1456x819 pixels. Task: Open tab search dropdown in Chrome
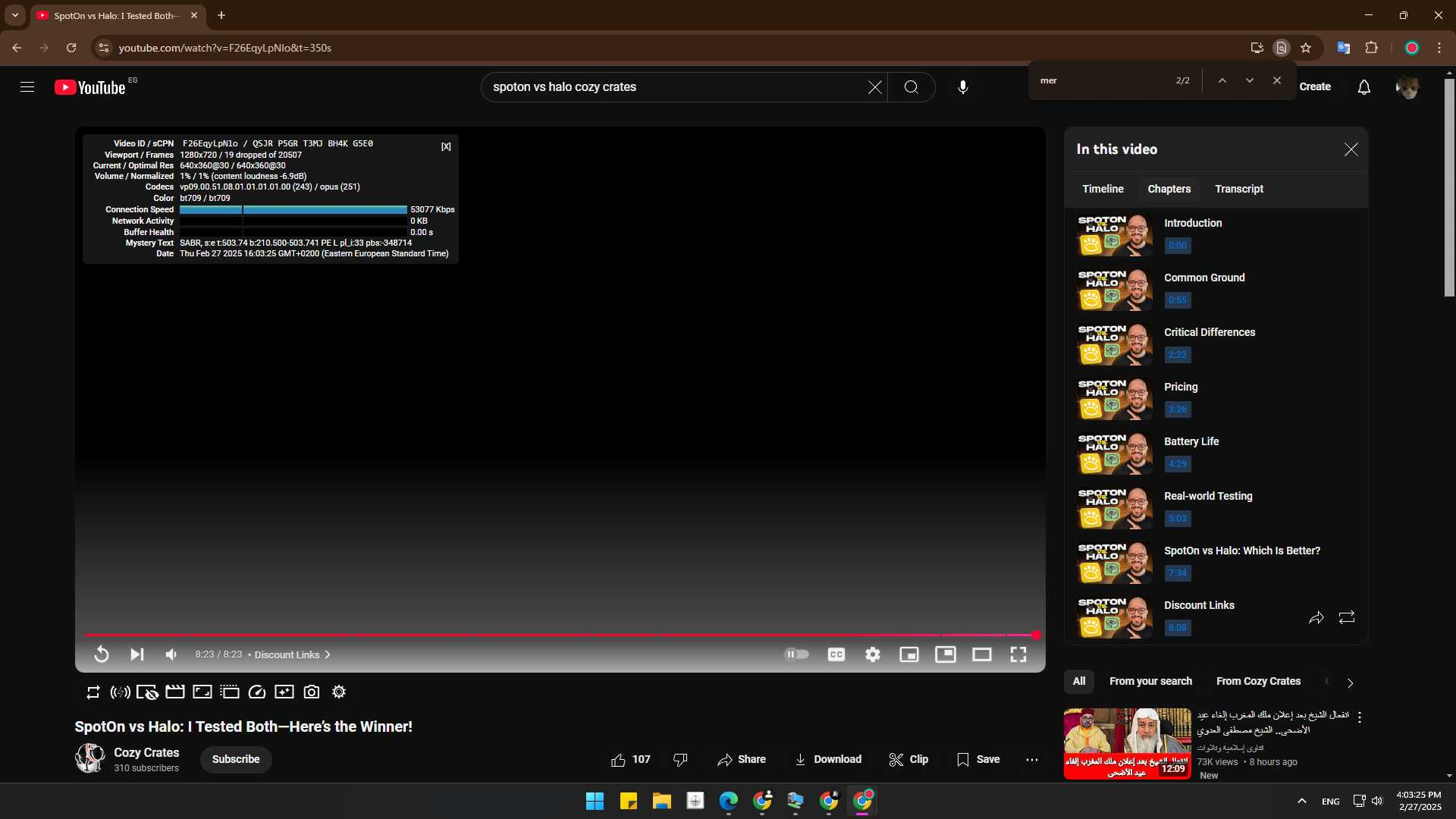(14, 15)
